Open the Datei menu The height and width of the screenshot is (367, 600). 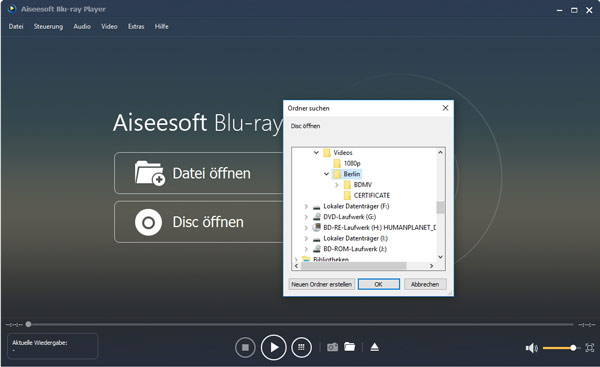16,26
